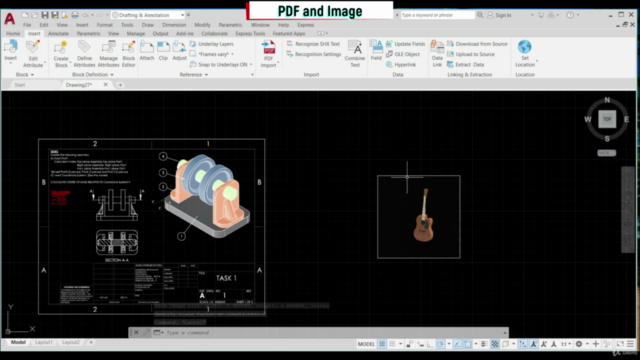
Task: Open the Block Editor tool
Action: click(128, 54)
